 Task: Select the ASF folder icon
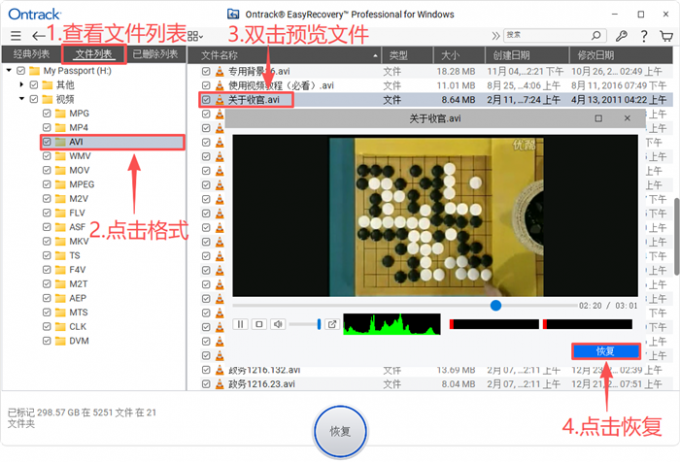coord(61,227)
